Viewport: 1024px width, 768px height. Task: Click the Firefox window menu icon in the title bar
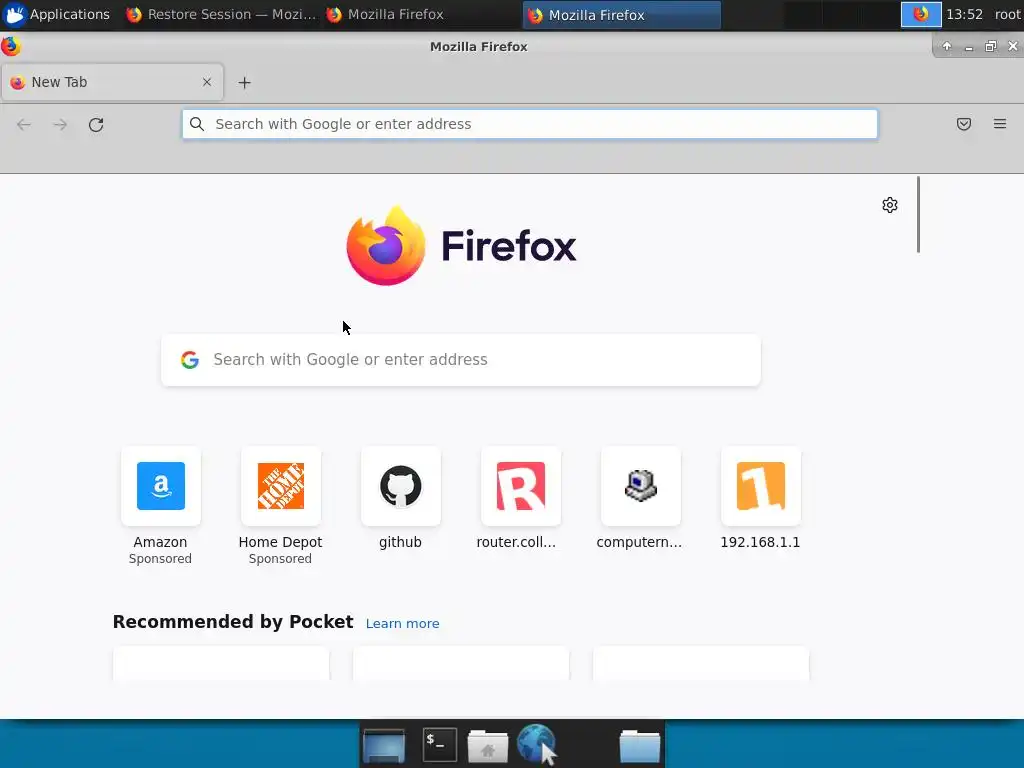pyautogui.click(x=10, y=46)
